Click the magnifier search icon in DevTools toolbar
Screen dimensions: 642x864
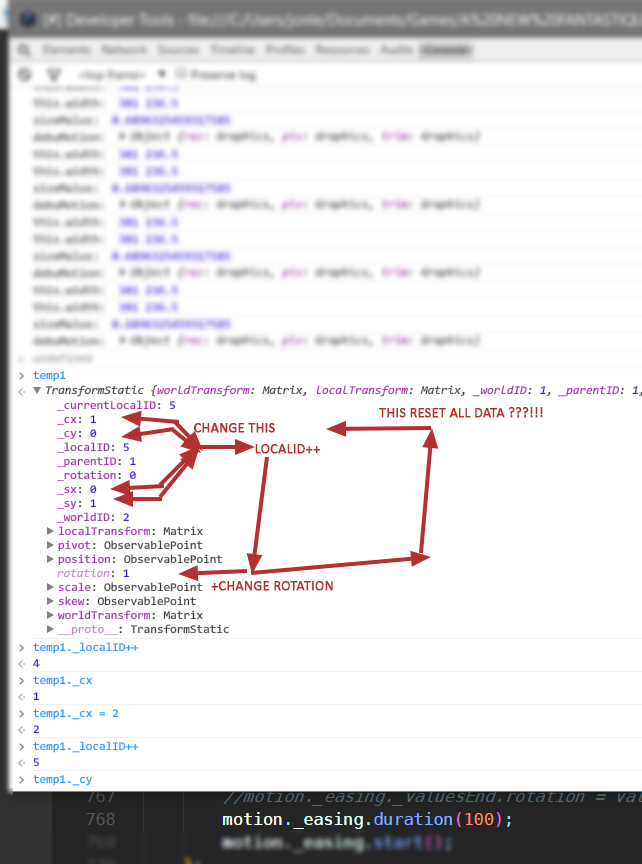point(24,50)
